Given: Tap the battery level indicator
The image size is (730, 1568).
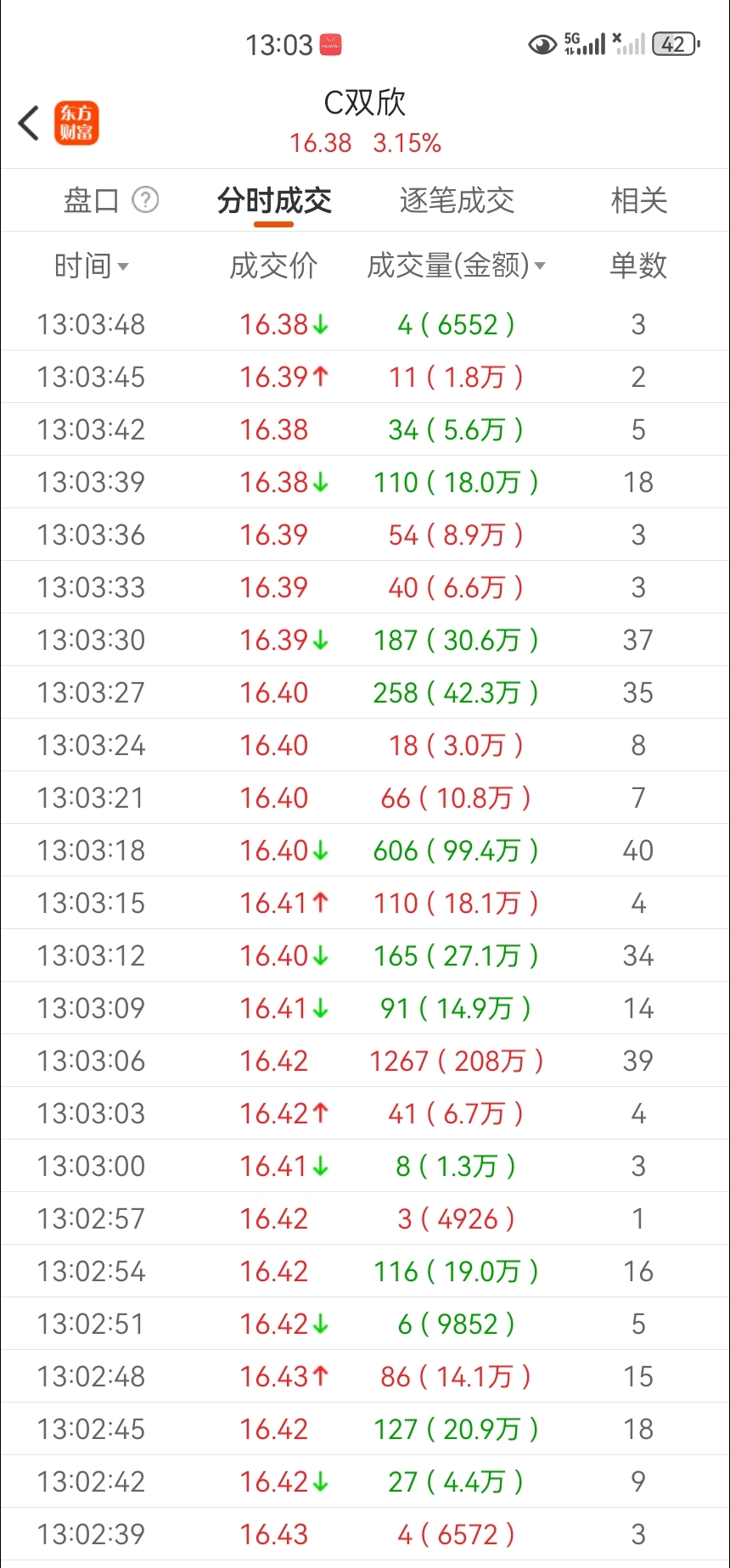Looking at the screenshot, I should coord(676,44).
